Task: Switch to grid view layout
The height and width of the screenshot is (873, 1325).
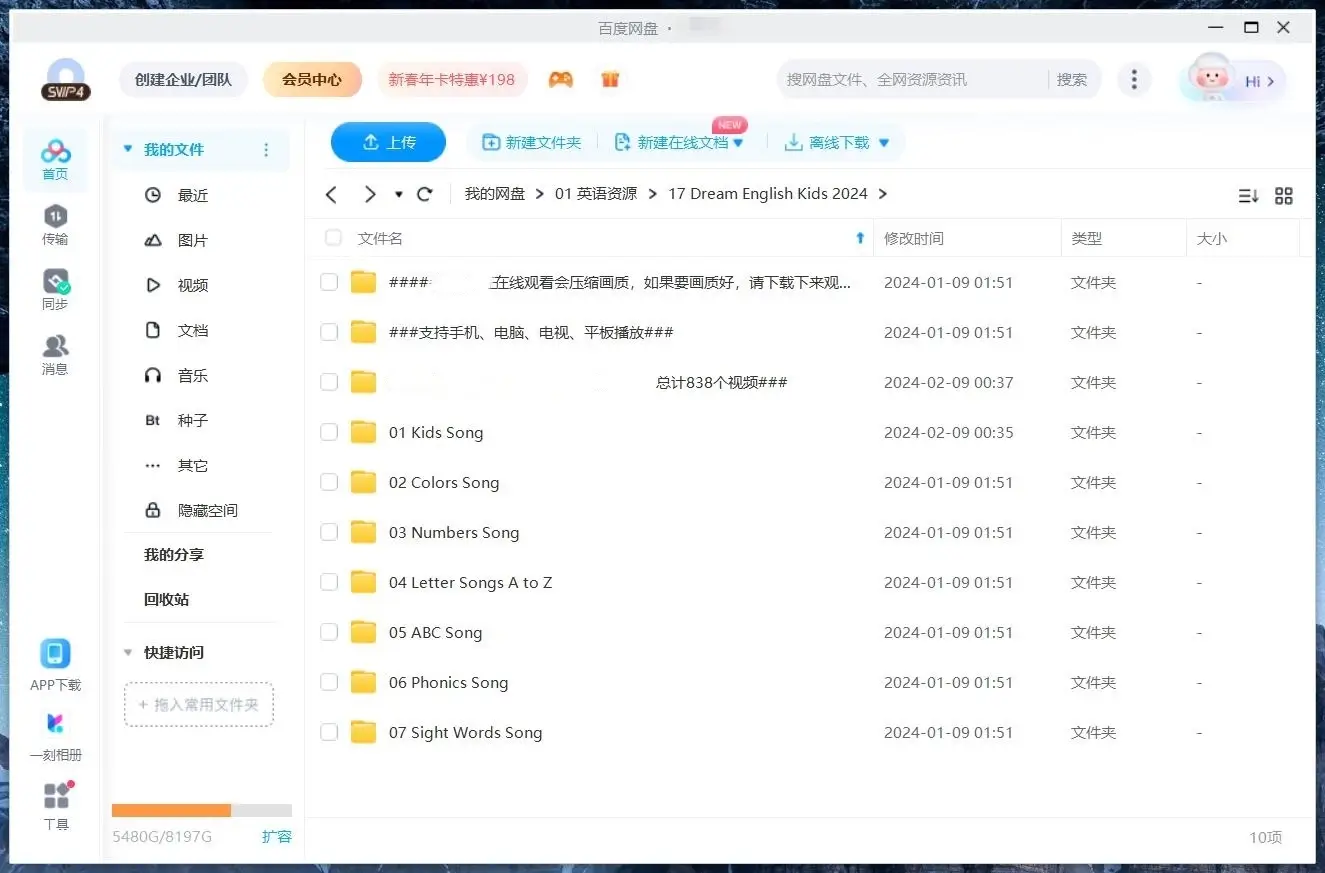Action: click(1284, 196)
